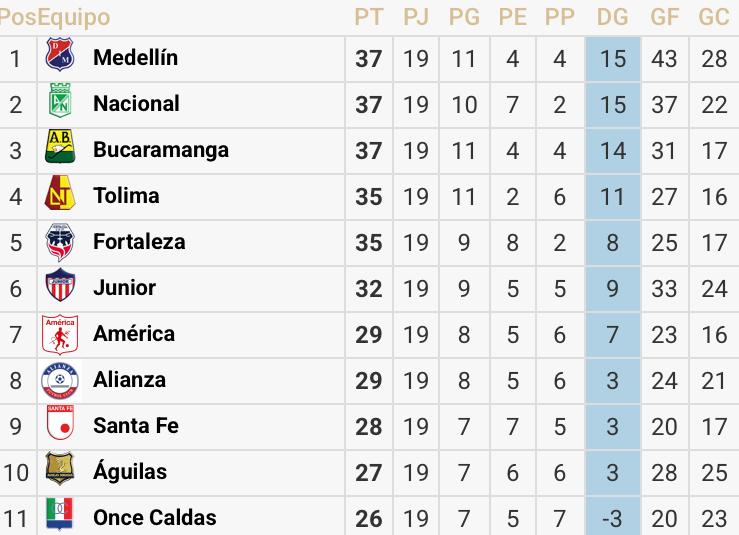The height and width of the screenshot is (535, 739).
Task: Click the Santa Fe team crest
Action: point(60,426)
